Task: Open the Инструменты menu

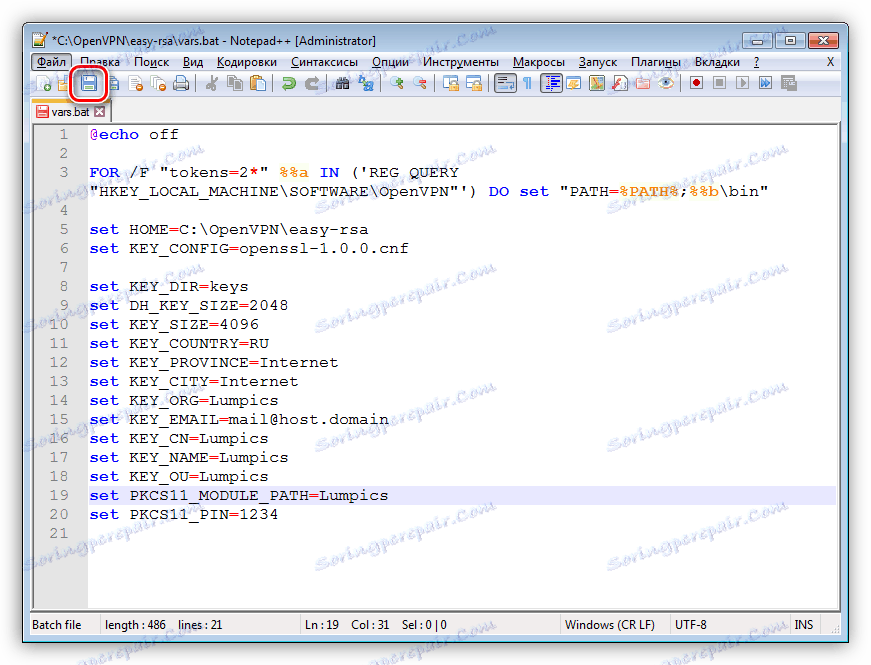Action: click(x=461, y=62)
